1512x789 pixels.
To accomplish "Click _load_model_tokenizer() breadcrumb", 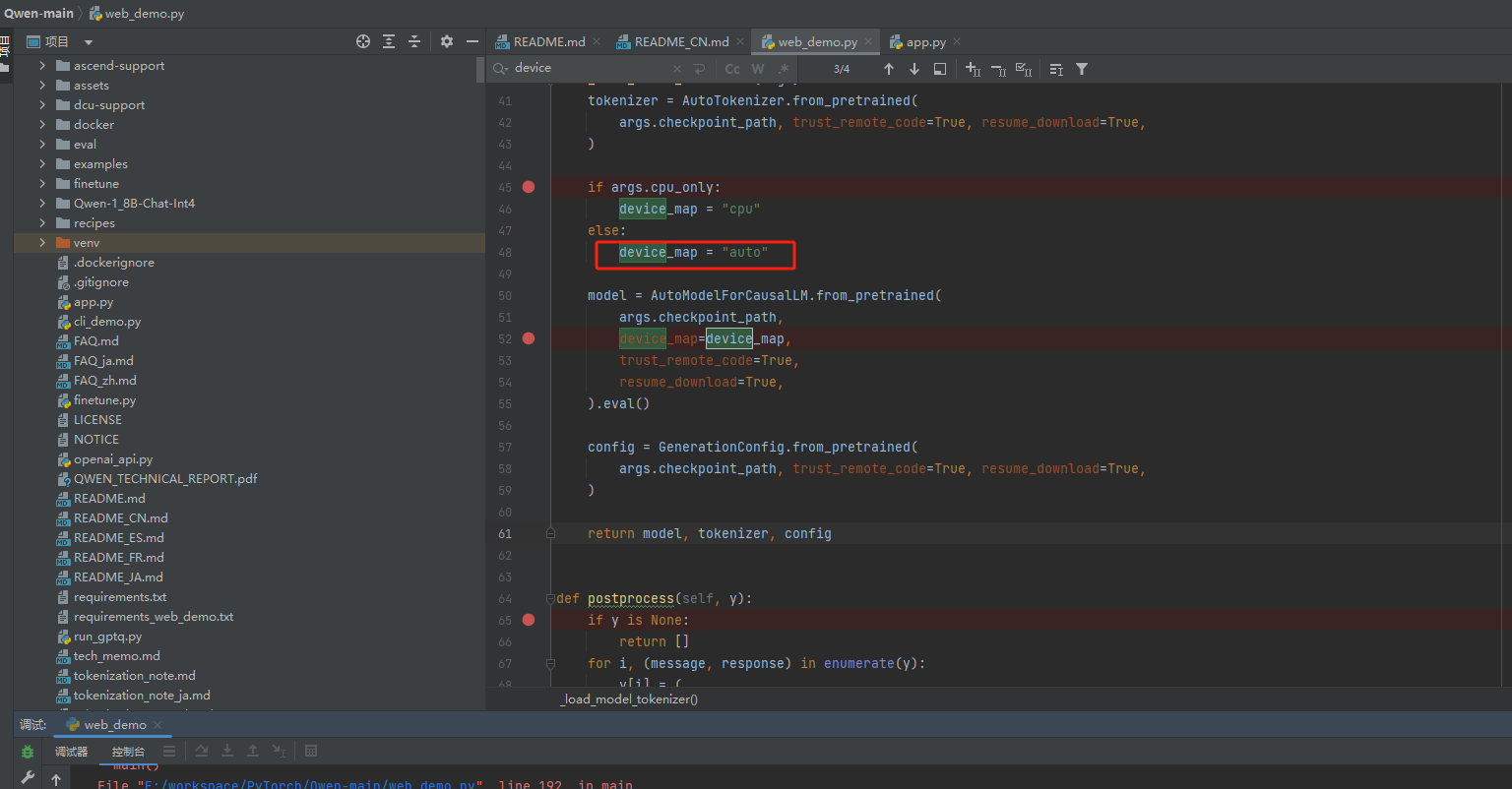I will pyautogui.click(x=629, y=699).
